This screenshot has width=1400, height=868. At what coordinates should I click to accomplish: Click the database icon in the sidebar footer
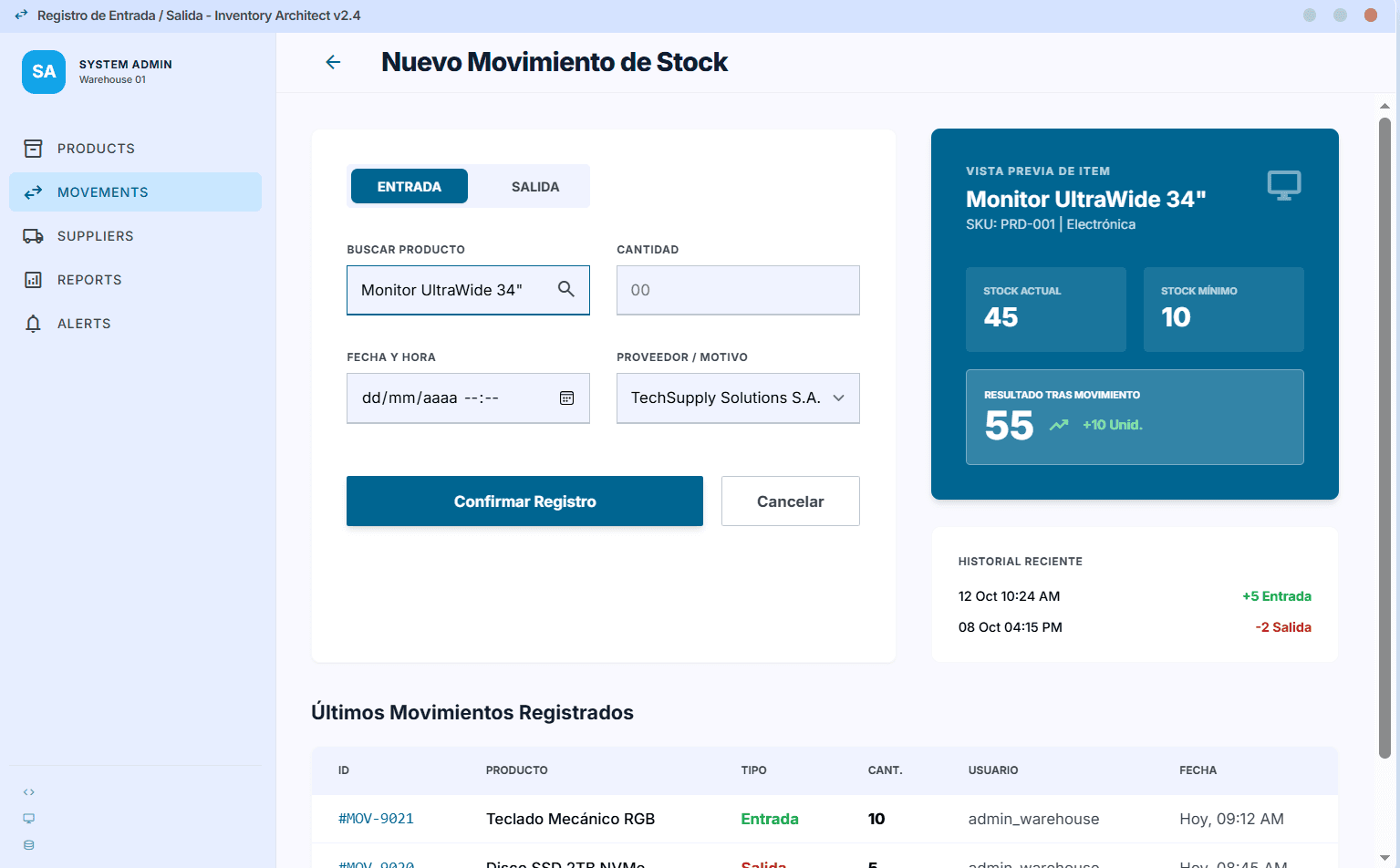(29, 845)
